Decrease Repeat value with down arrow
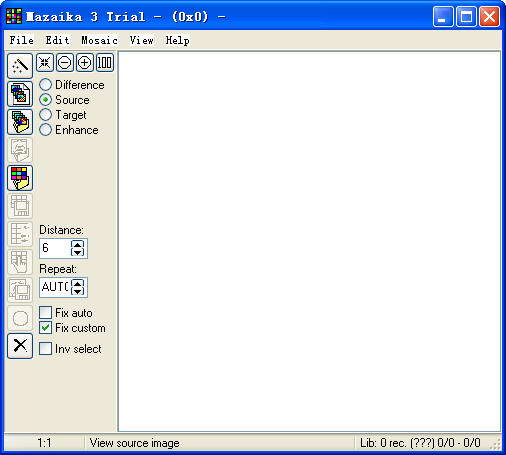This screenshot has height=455, width=506. tap(78, 291)
